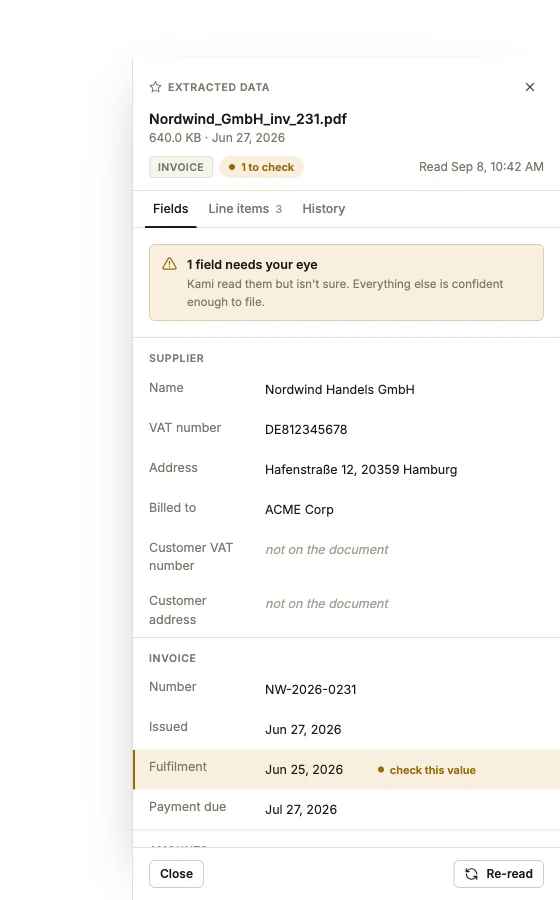Close the Extracted Data panel with X
The width and height of the screenshot is (560, 900).
click(x=530, y=87)
